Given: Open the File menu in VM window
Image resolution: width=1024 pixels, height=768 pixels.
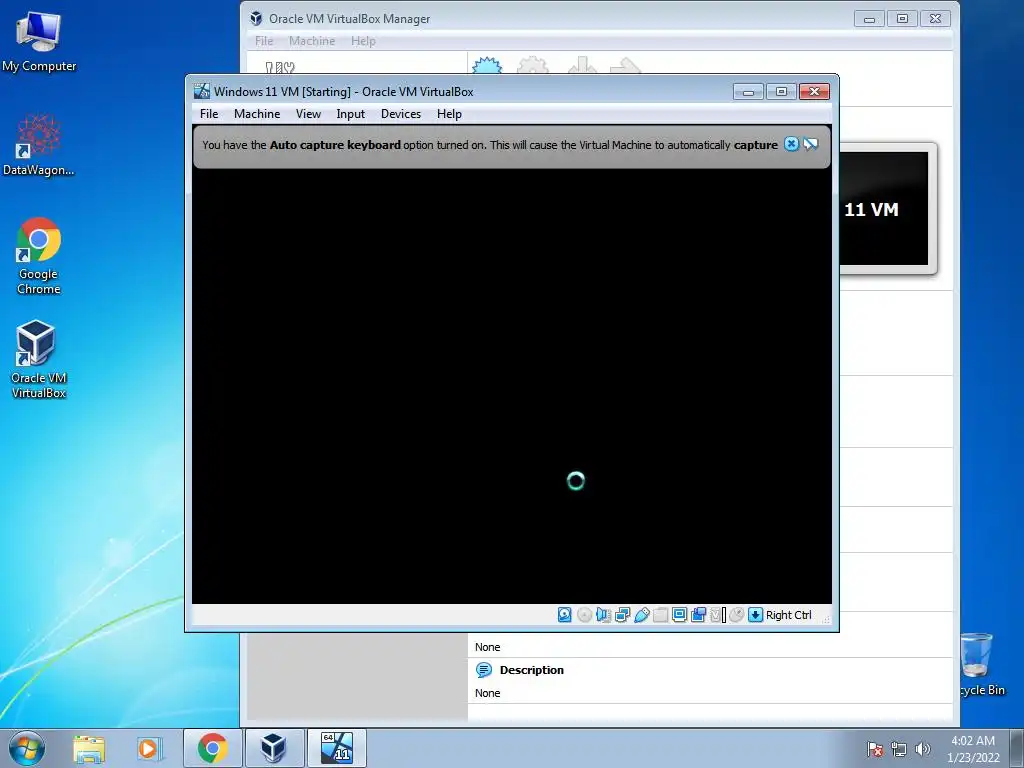Looking at the screenshot, I should 209,114.
